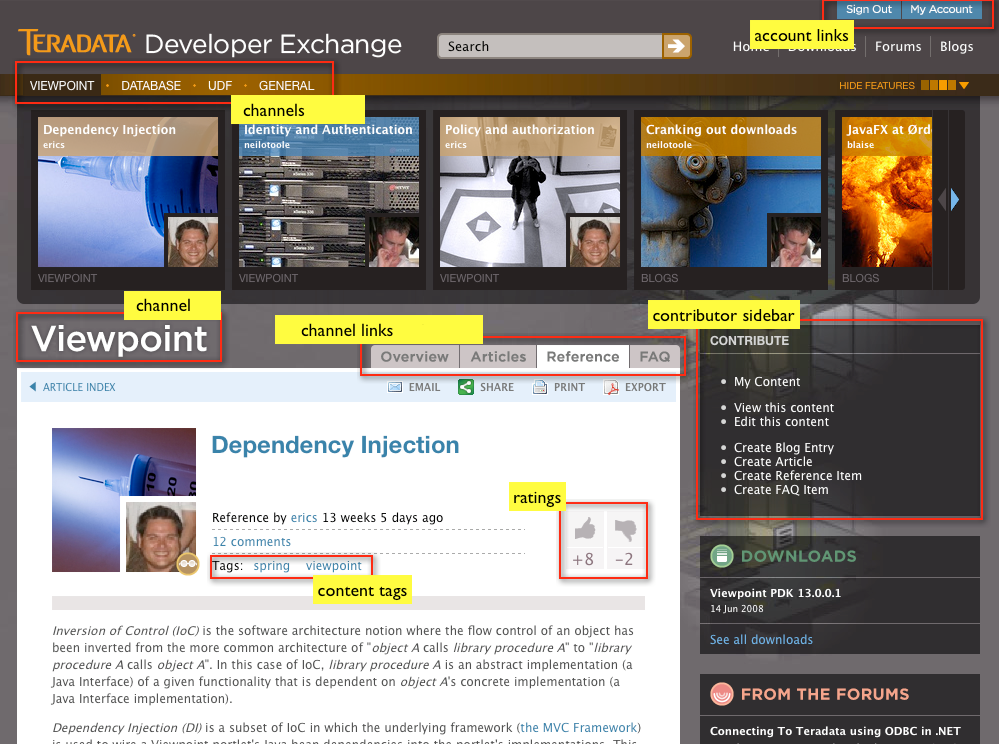Click Create Reference Item
Viewport: 1006px width, 744px height.
(x=797, y=476)
